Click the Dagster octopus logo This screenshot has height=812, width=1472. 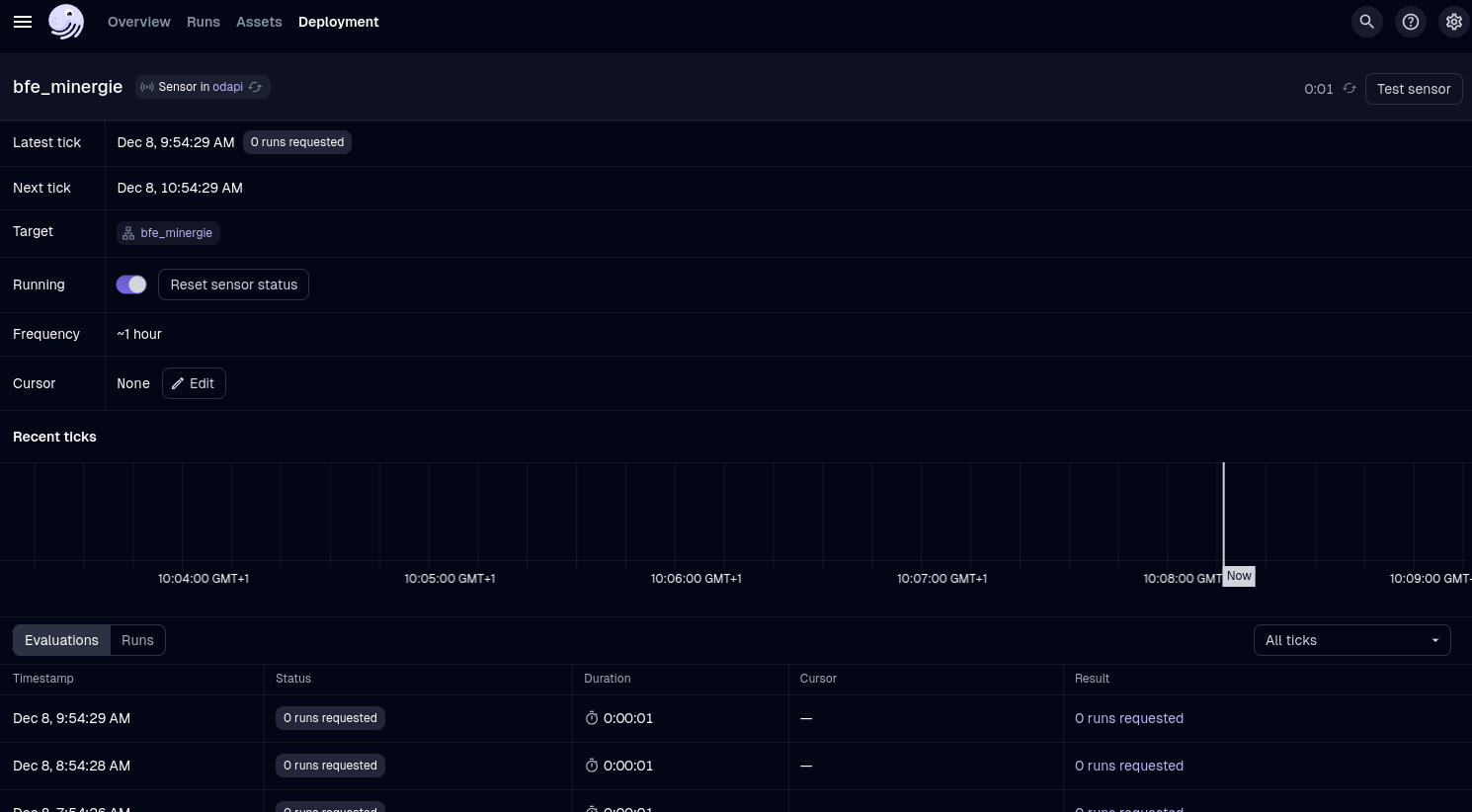click(x=66, y=22)
